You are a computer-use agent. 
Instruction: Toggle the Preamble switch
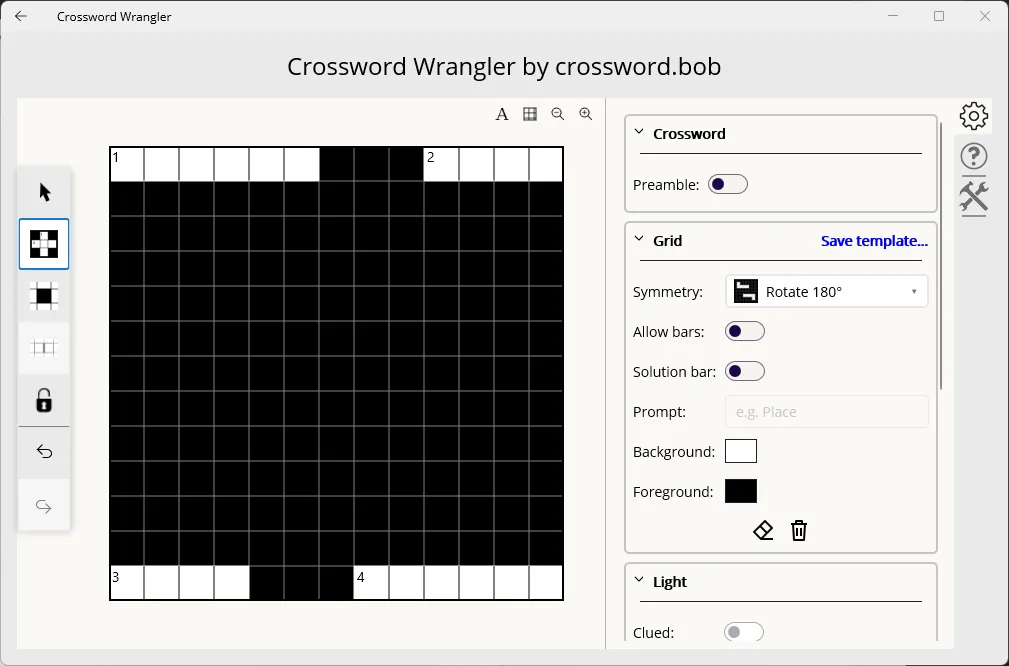click(x=728, y=185)
